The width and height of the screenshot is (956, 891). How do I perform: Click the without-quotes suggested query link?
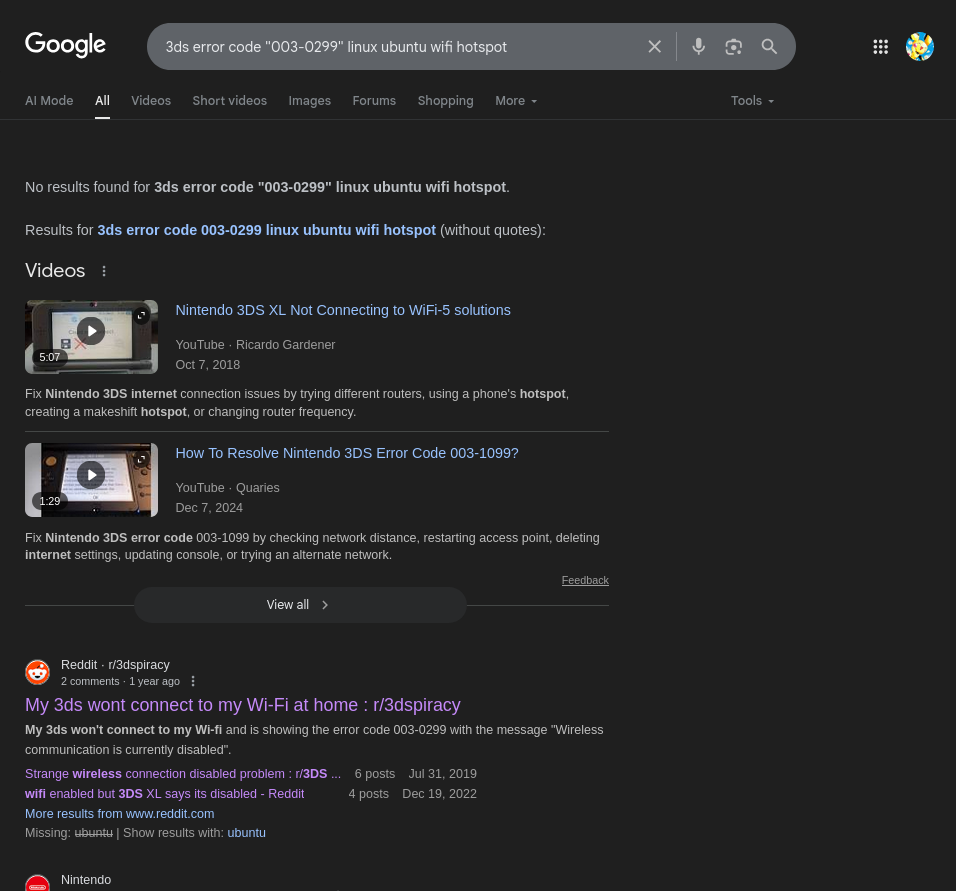[266, 230]
